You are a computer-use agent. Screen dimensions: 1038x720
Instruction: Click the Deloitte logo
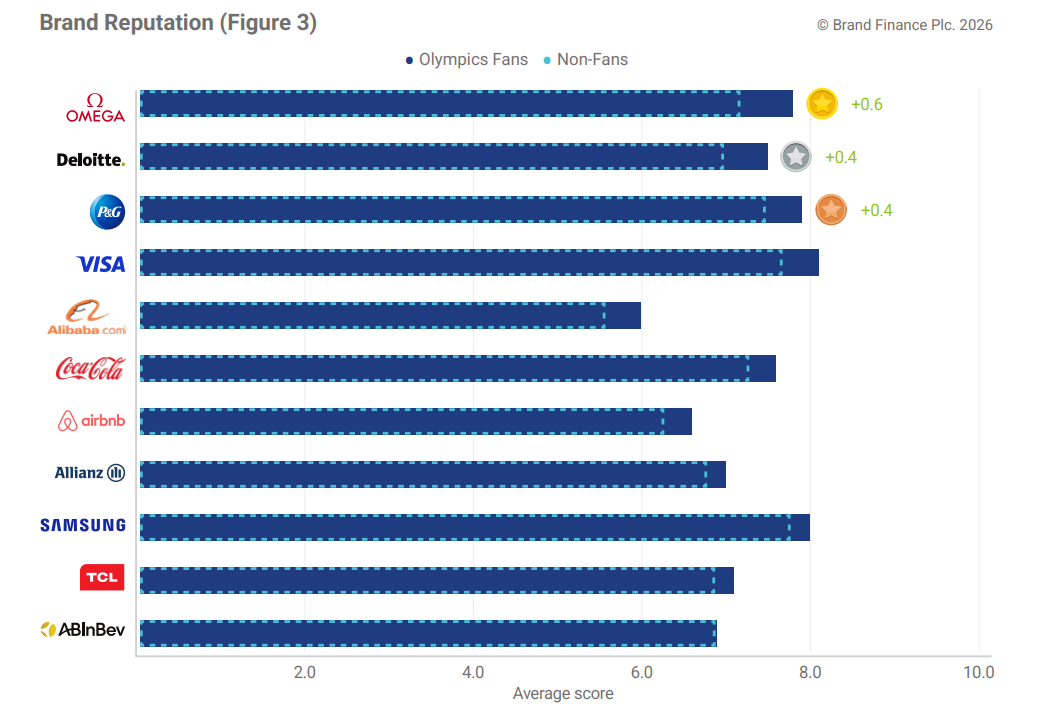click(x=91, y=160)
